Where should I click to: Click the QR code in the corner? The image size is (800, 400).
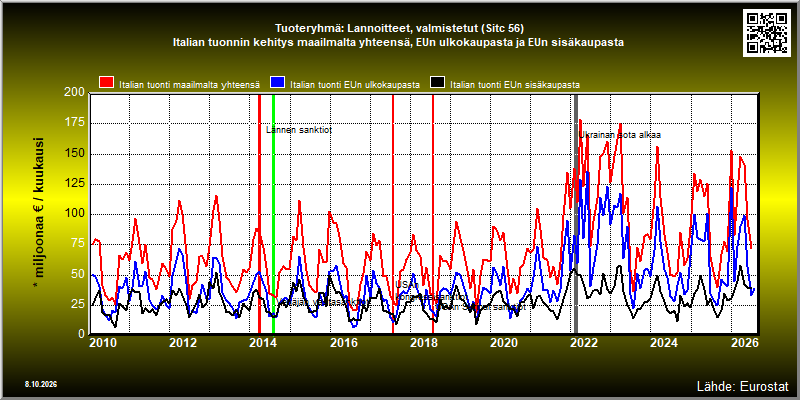click(x=767, y=32)
